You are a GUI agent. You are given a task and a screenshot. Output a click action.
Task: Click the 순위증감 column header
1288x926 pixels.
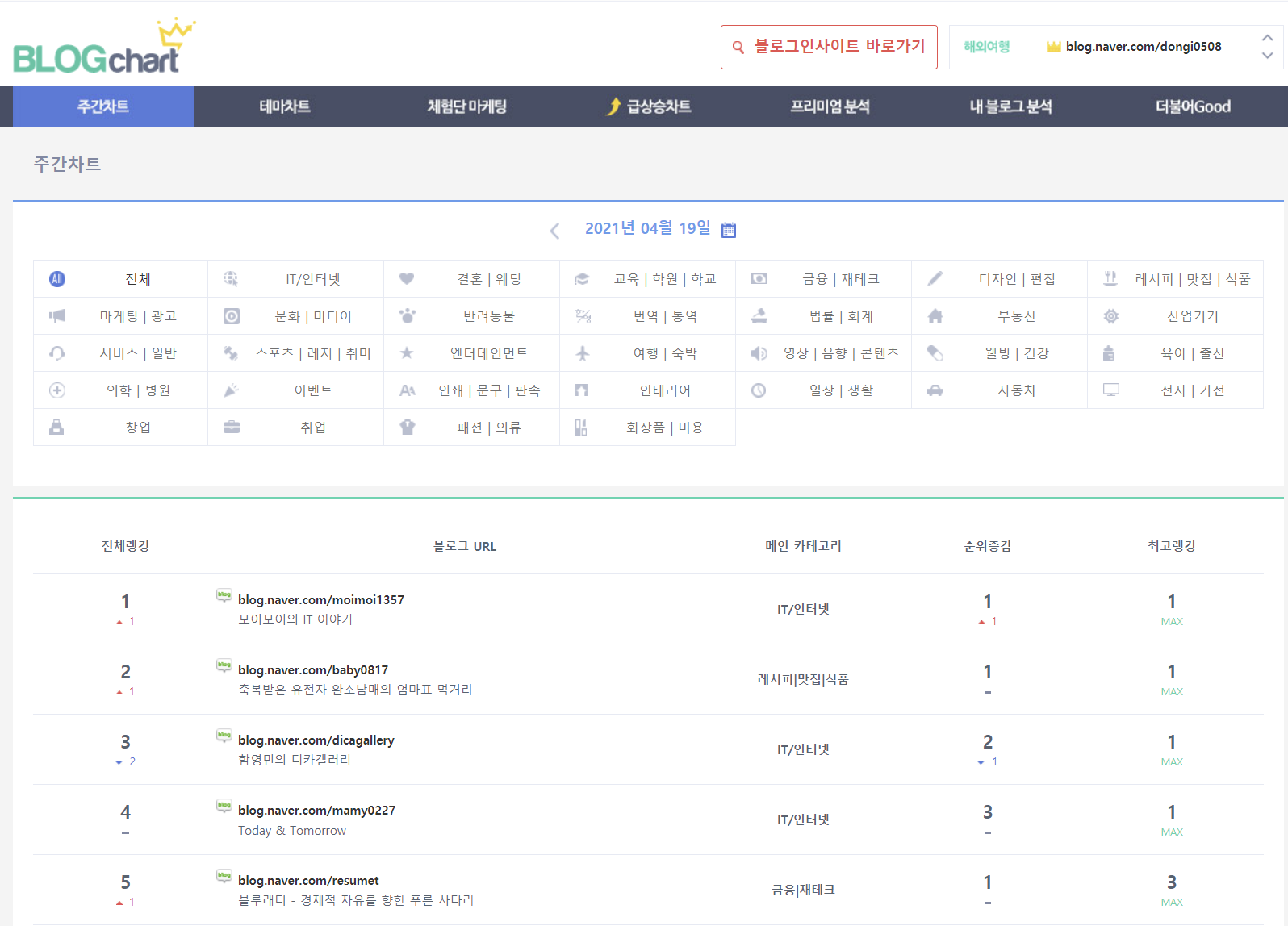pyautogui.click(x=988, y=546)
